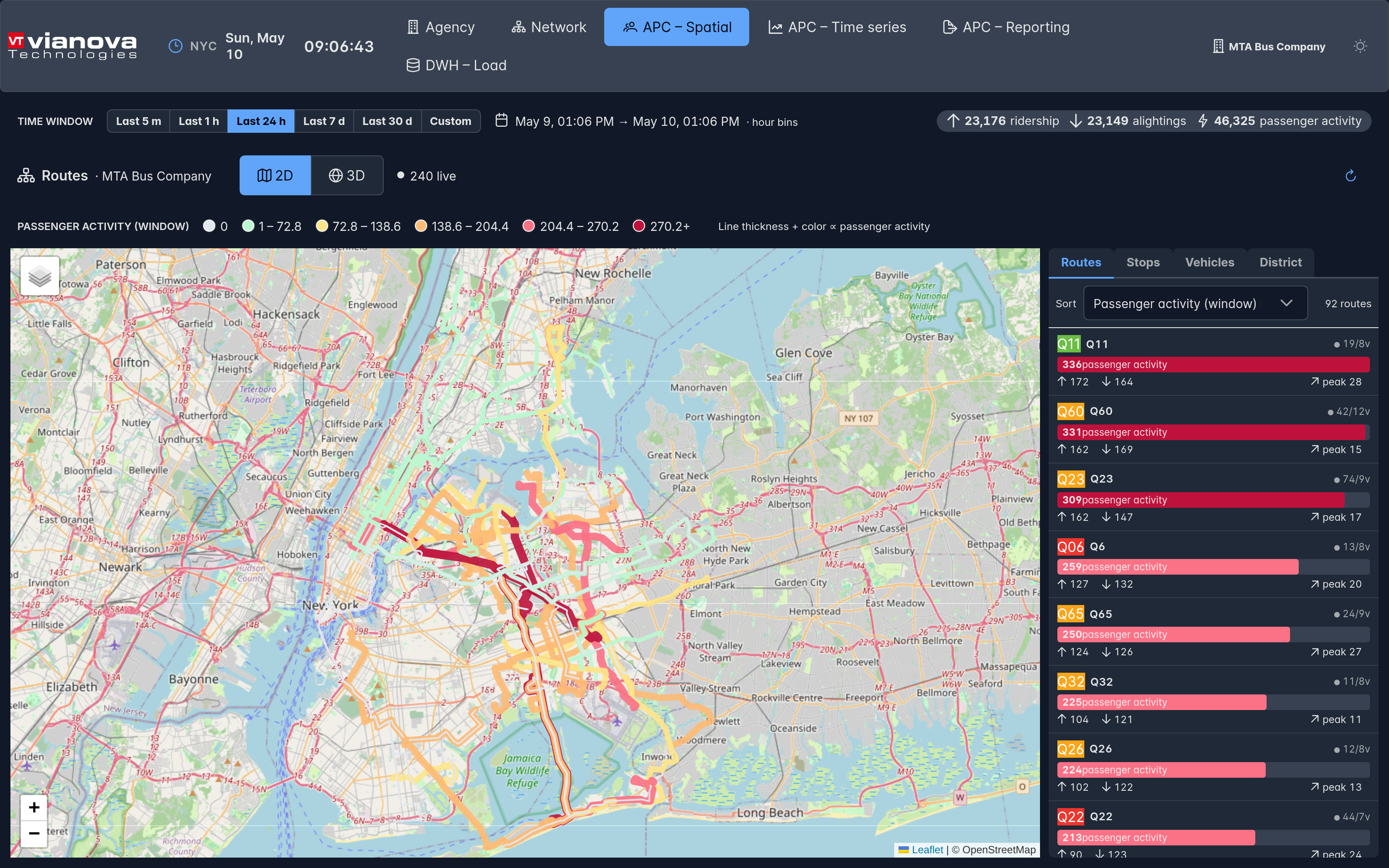1389x868 pixels.
Task: Click the Leaflet attribution link
Action: (x=921, y=850)
